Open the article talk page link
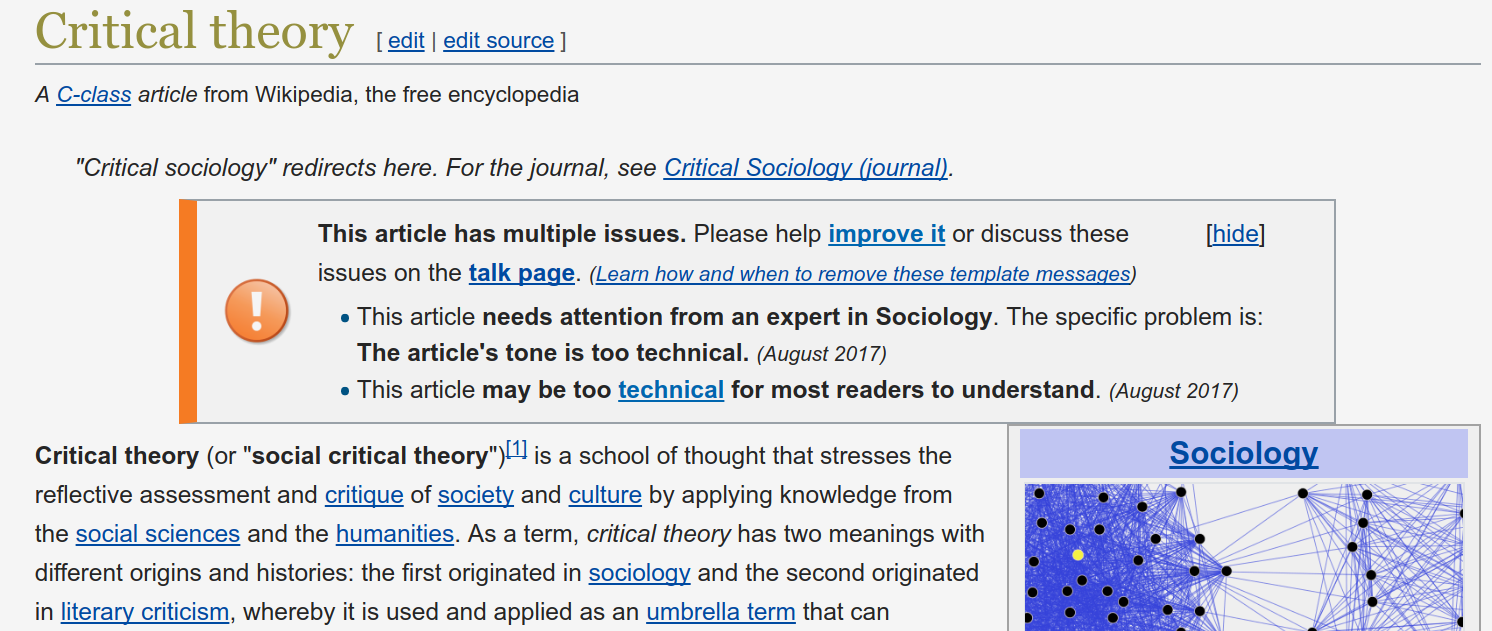Screen dimensions: 1492x631 [x=521, y=273]
